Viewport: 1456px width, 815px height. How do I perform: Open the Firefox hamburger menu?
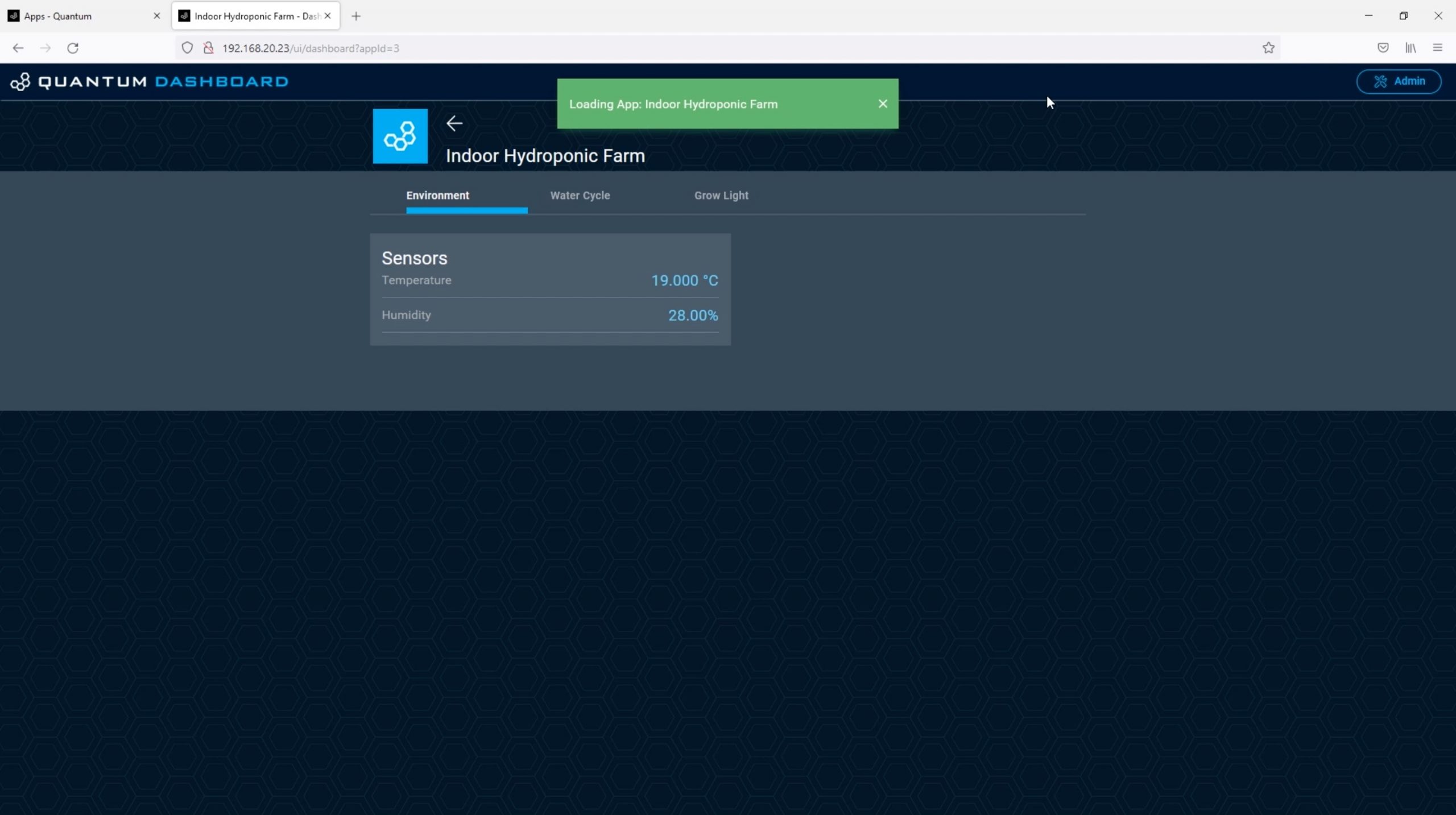[x=1437, y=48]
